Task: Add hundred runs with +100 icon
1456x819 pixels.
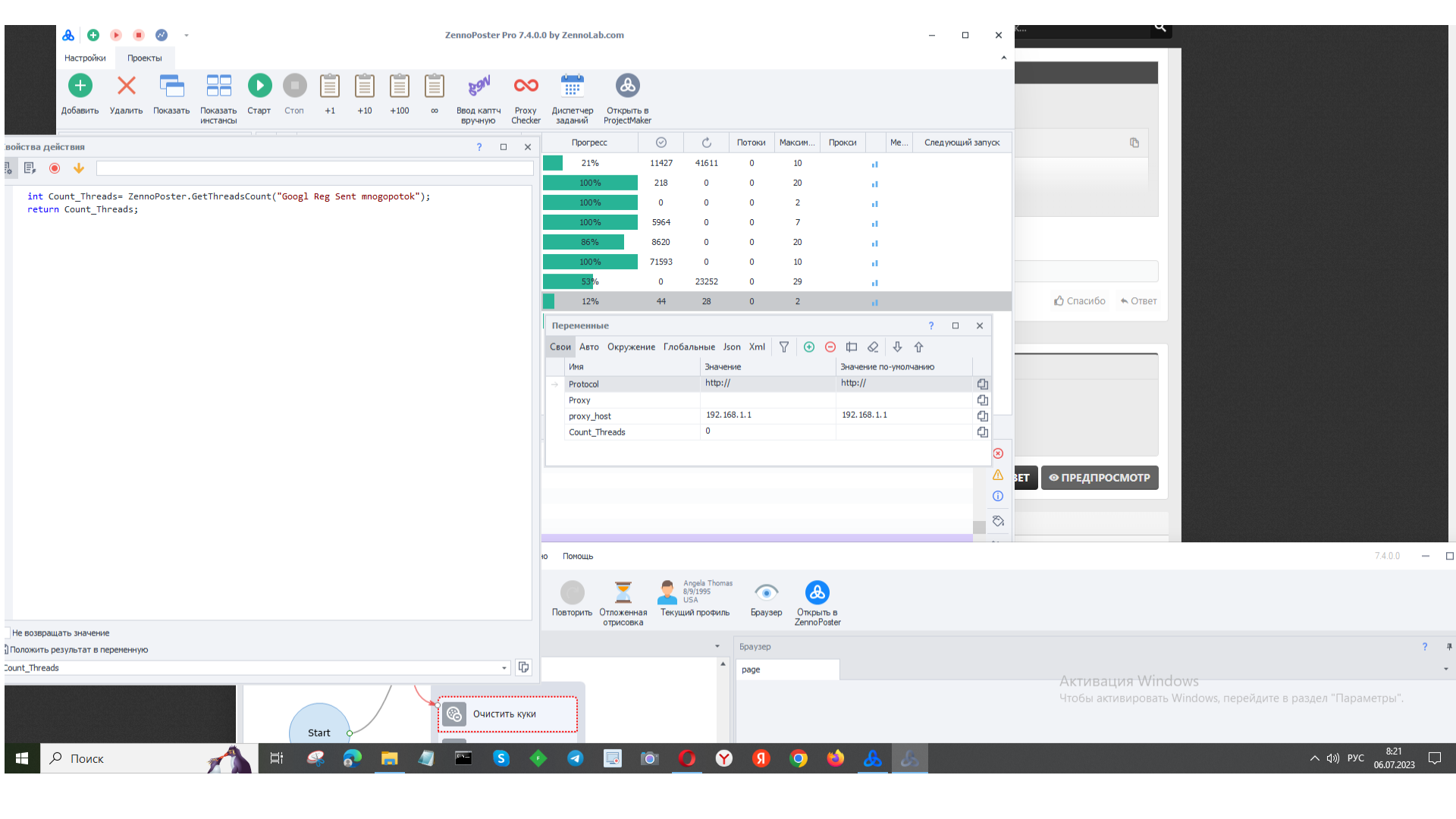Action: coord(400,86)
